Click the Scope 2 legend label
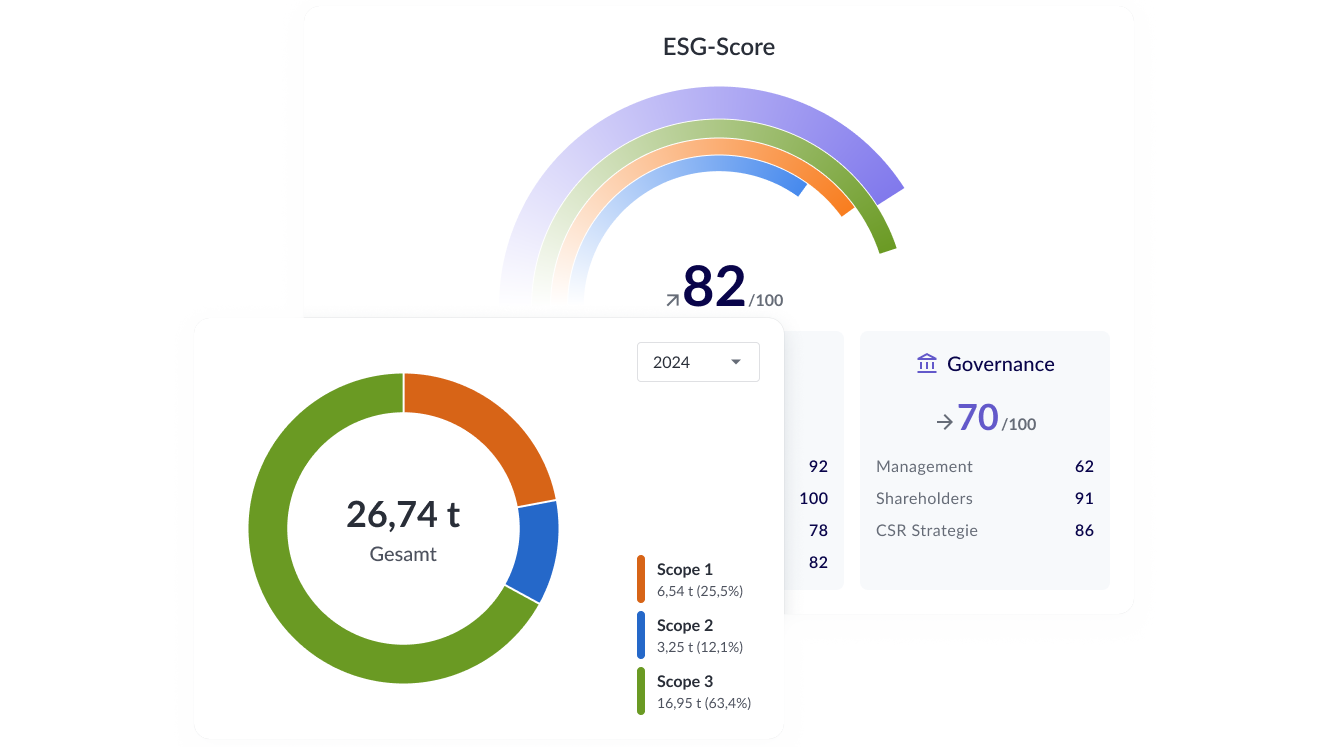This screenshot has width=1328, height=747. click(x=685, y=625)
